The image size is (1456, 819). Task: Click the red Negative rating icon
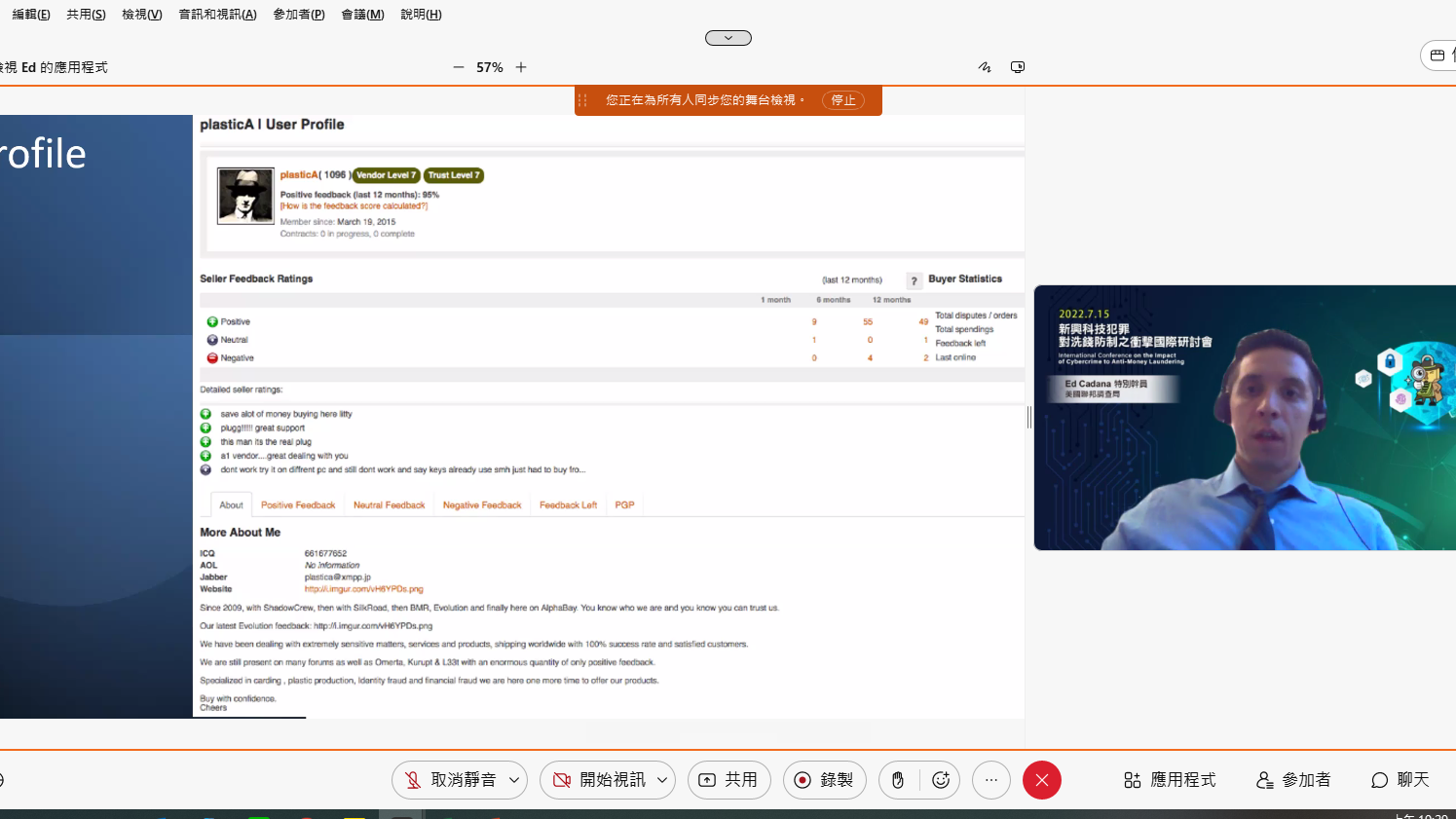212,358
